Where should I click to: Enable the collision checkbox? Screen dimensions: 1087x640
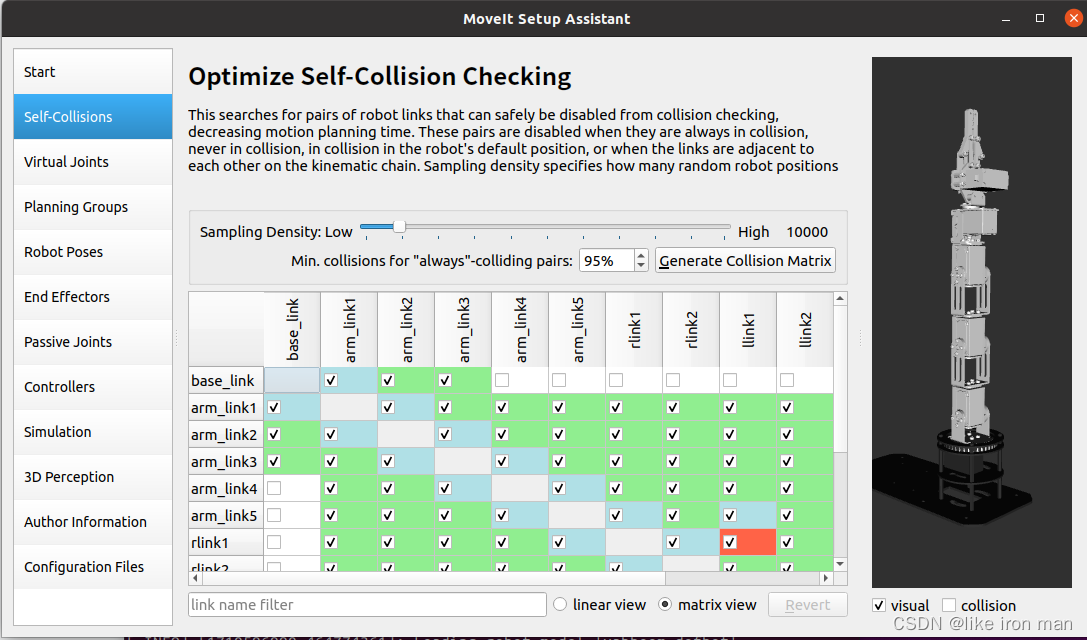(x=949, y=605)
